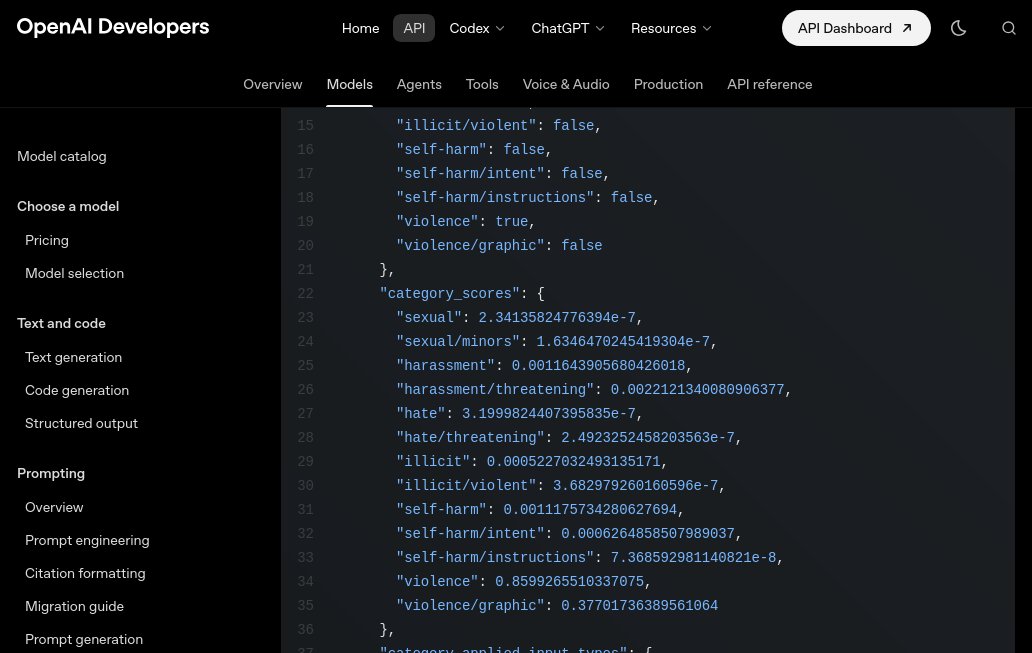The height and width of the screenshot is (653, 1032).
Task: Click the Prompting section heading
Action: tap(51, 473)
